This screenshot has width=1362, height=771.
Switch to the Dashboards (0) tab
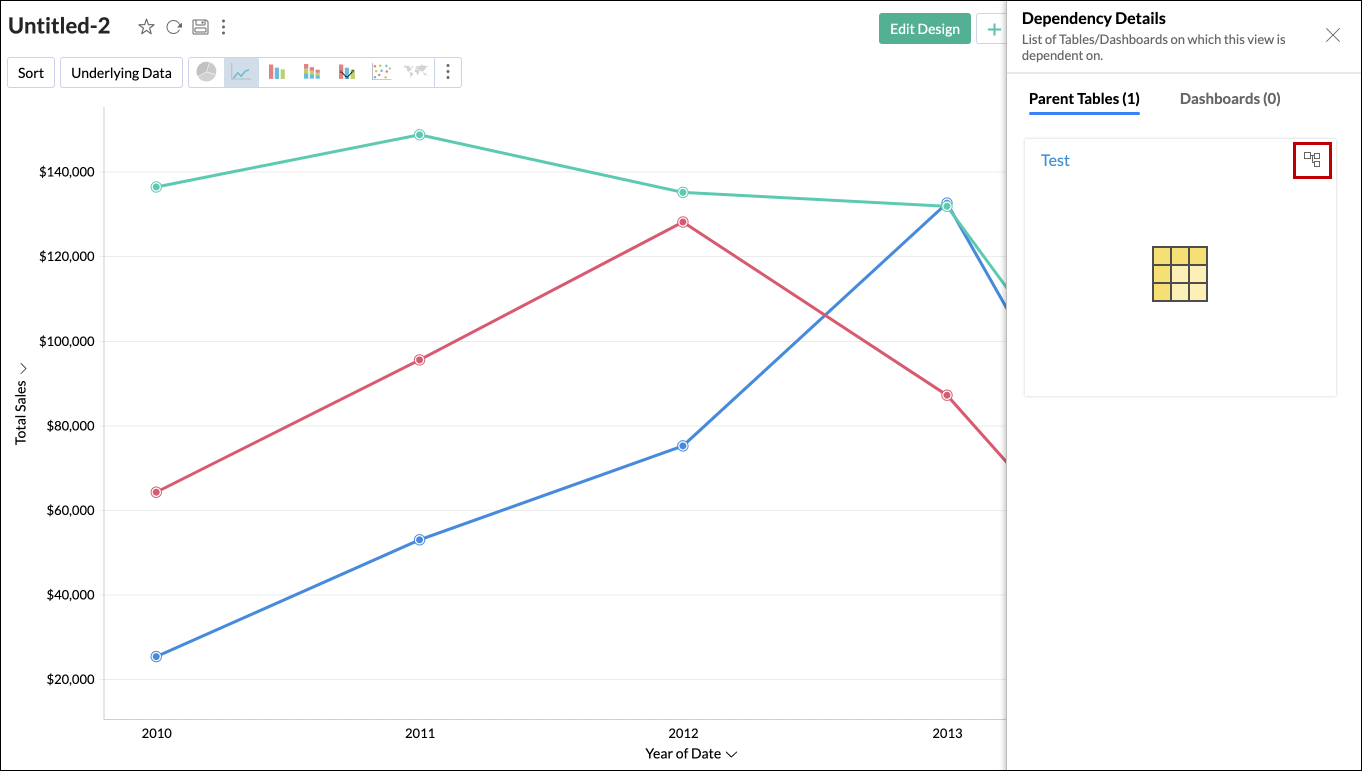coord(1230,98)
